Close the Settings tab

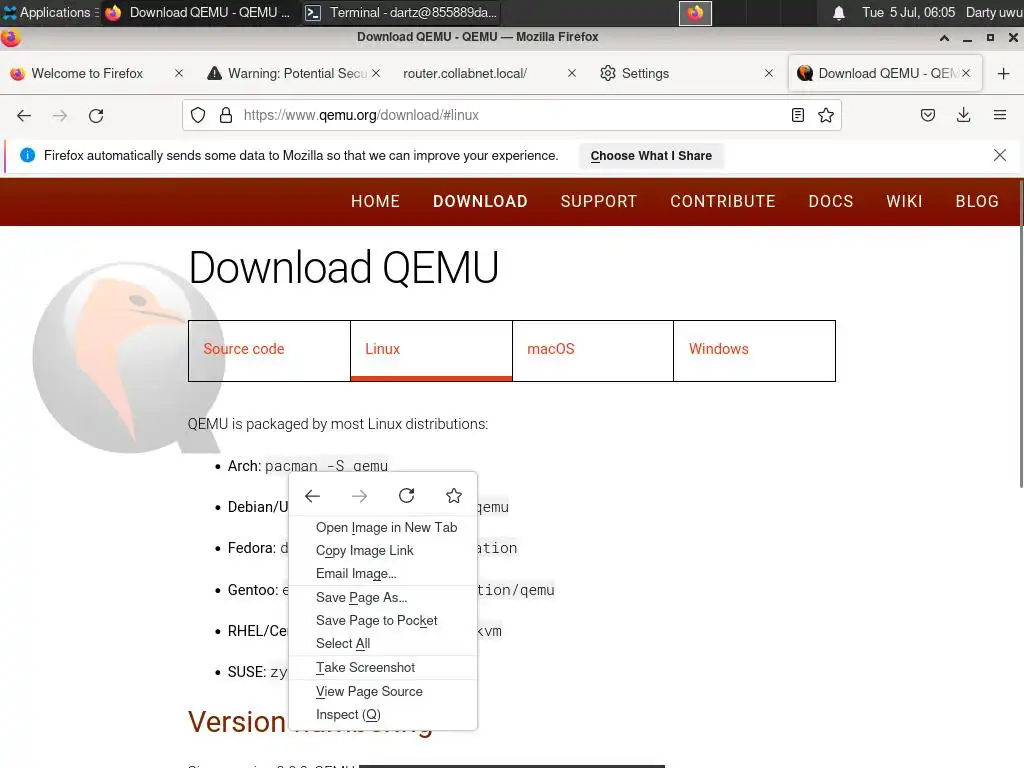769,73
